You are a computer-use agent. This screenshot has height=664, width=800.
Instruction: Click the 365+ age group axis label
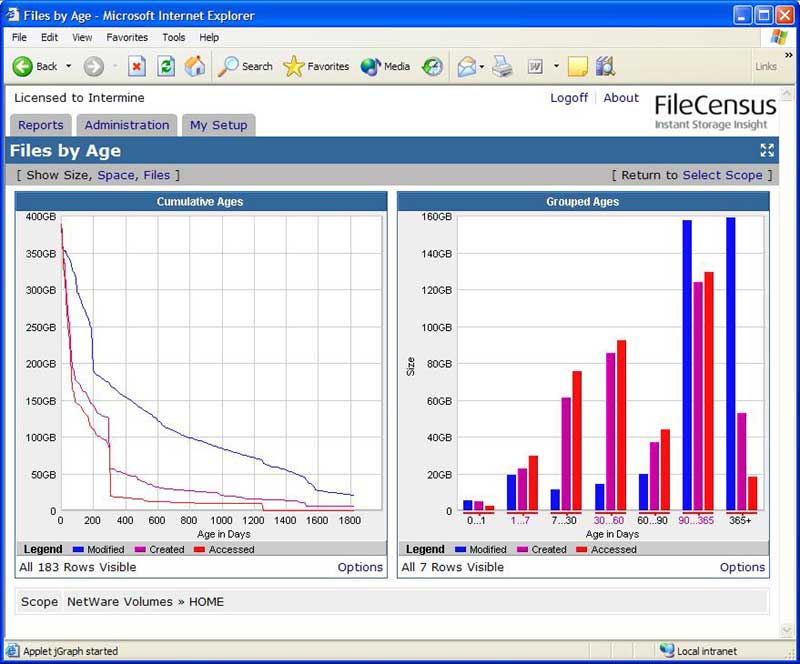click(740, 520)
